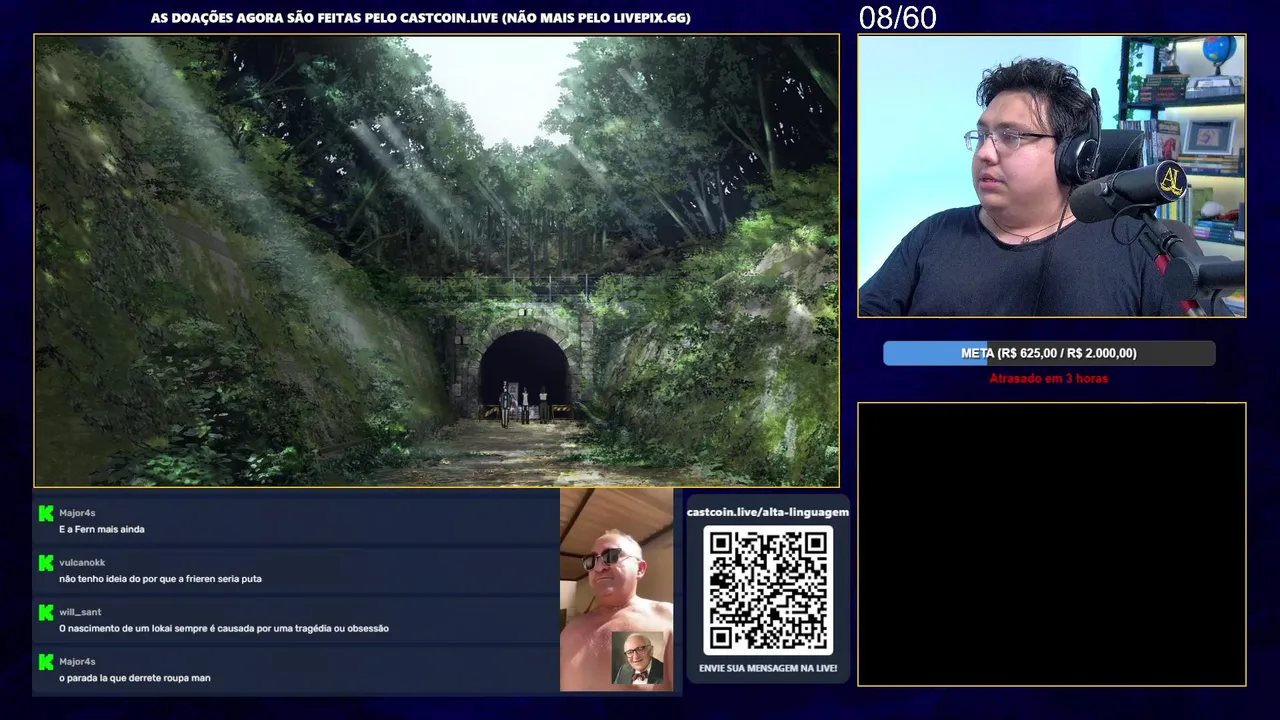The image size is (1280, 720).
Task: Click the Kick icon beside Major4s's first message
Action: point(46,513)
